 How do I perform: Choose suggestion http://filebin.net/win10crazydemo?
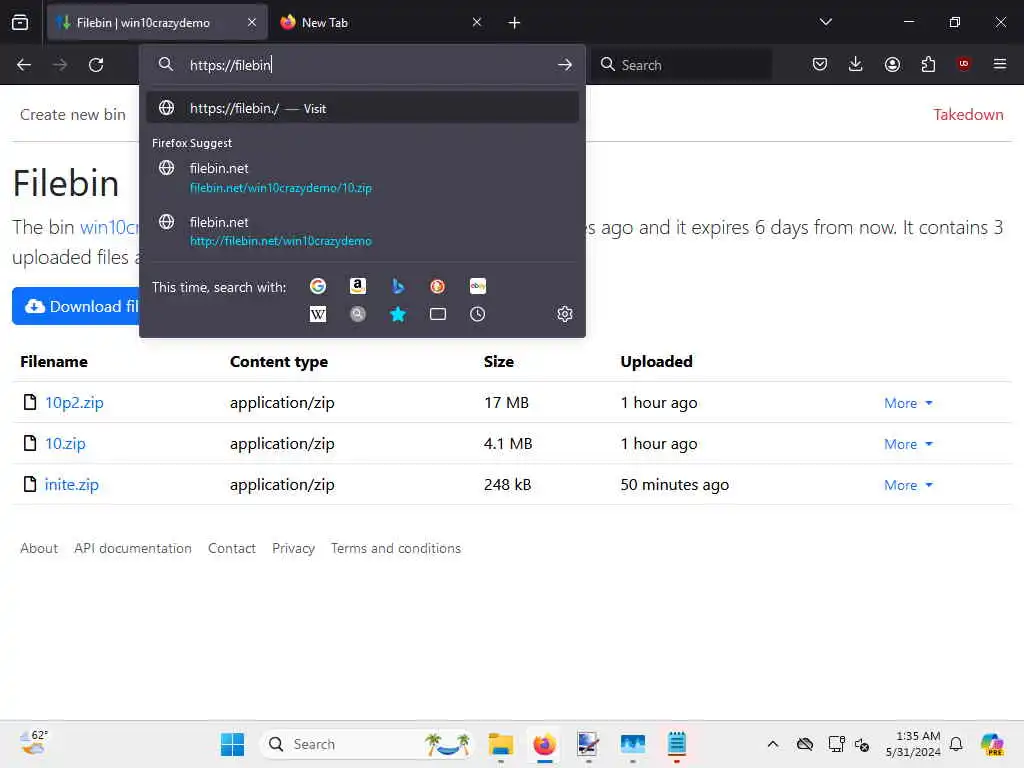coord(362,231)
